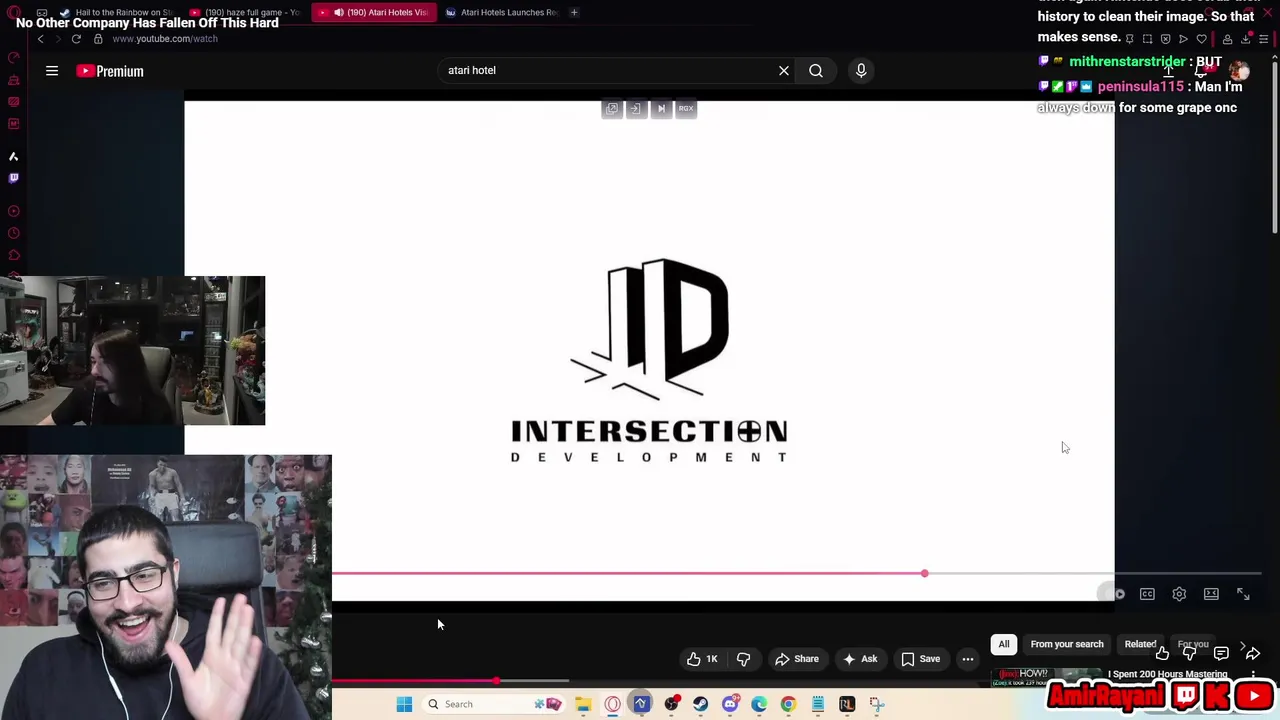Screen dimensions: 1280x720
Task: Open Microsoft Edge from the taskbar
Action: pos(759,704)
